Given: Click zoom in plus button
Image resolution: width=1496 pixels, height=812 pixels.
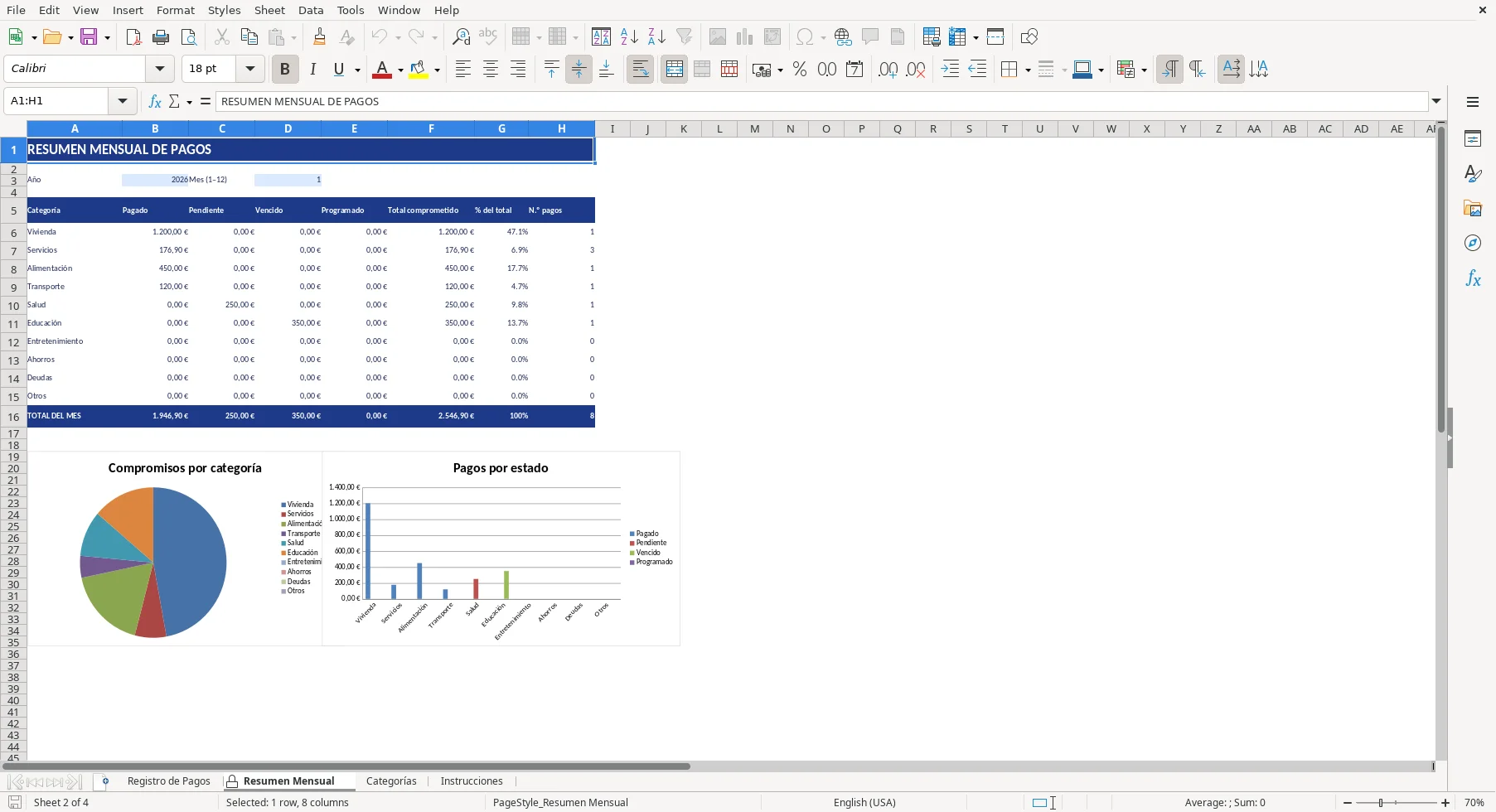Looking at the screenshot, I should [x=1445, y=803].
